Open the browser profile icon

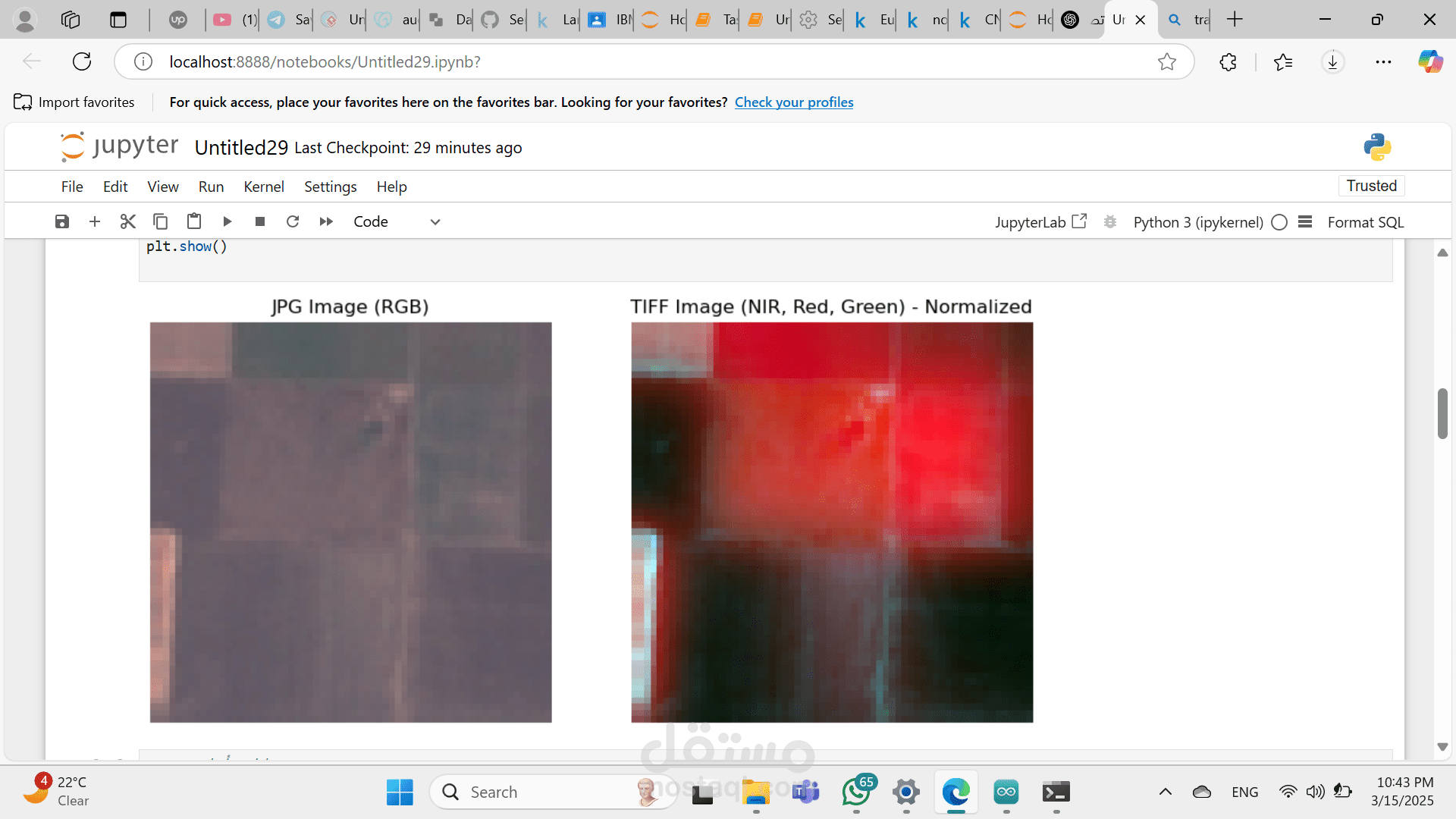click(25, 20)
